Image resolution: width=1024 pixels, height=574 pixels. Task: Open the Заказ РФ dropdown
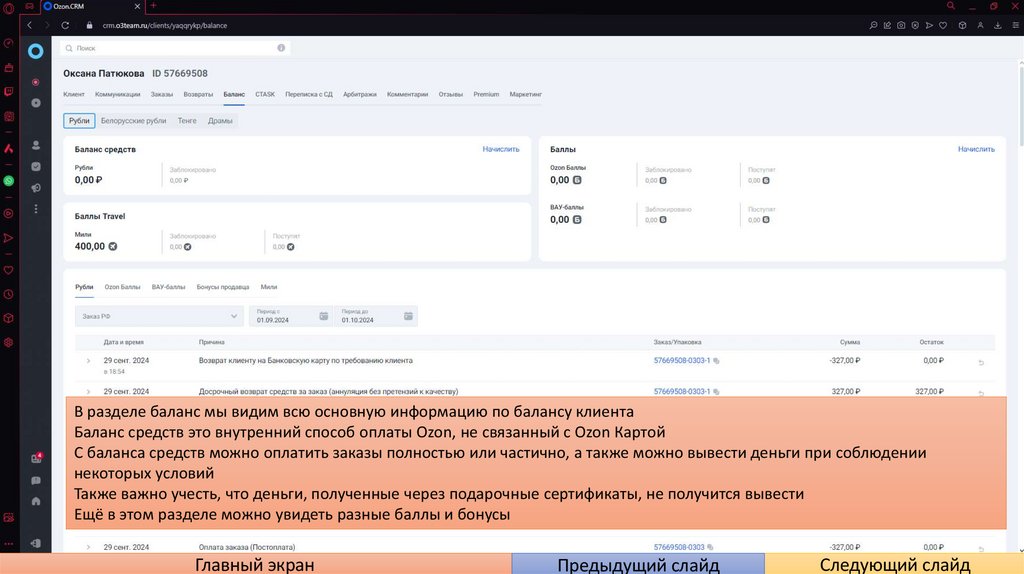click(x=159, y=316)
